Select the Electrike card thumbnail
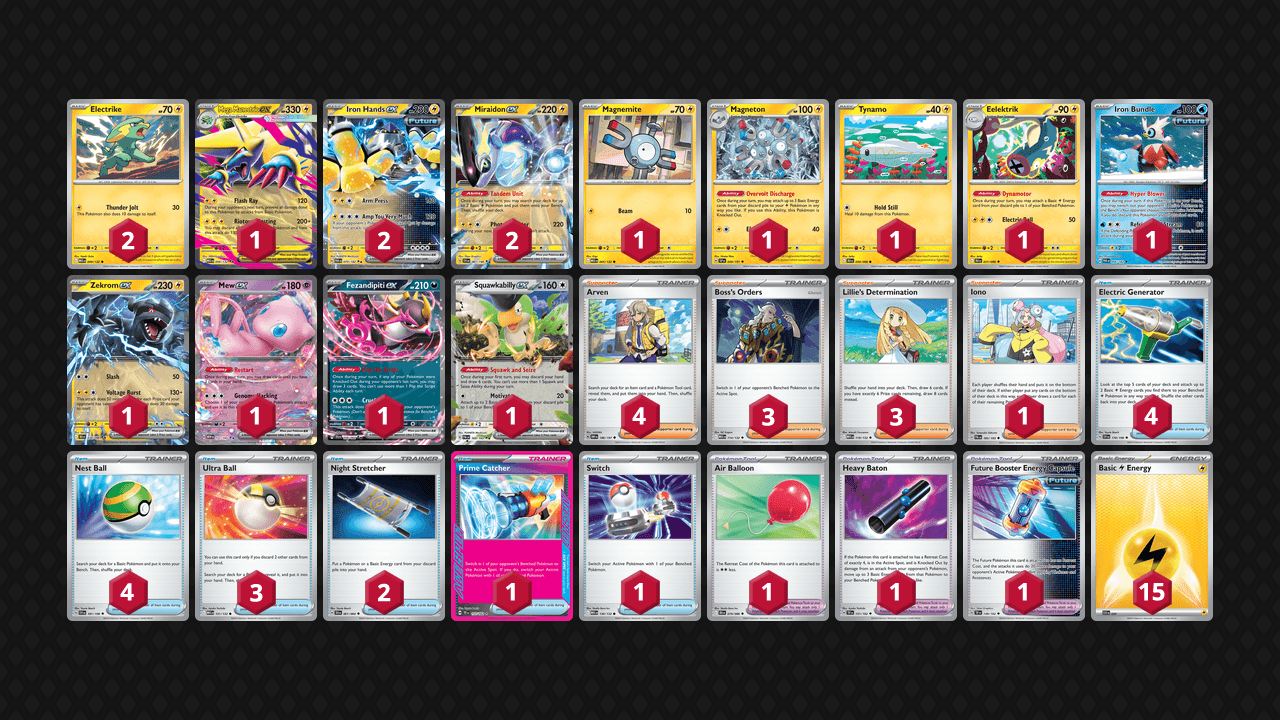Image resolution: width=1280 pixels, height=720 pixels. tap(128, 184)
